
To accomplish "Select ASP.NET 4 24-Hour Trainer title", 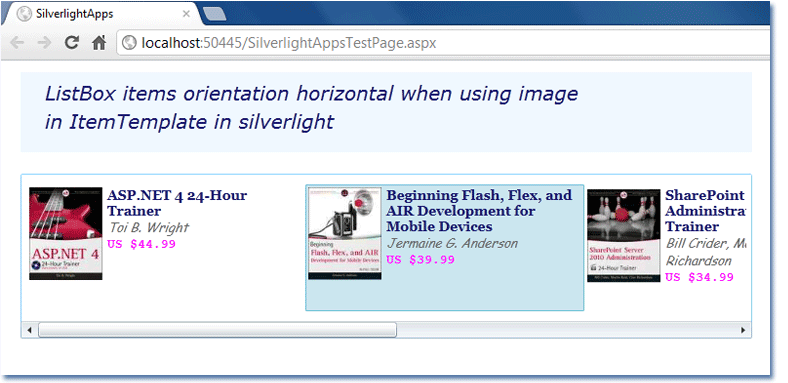I will [x=177, y=203].
